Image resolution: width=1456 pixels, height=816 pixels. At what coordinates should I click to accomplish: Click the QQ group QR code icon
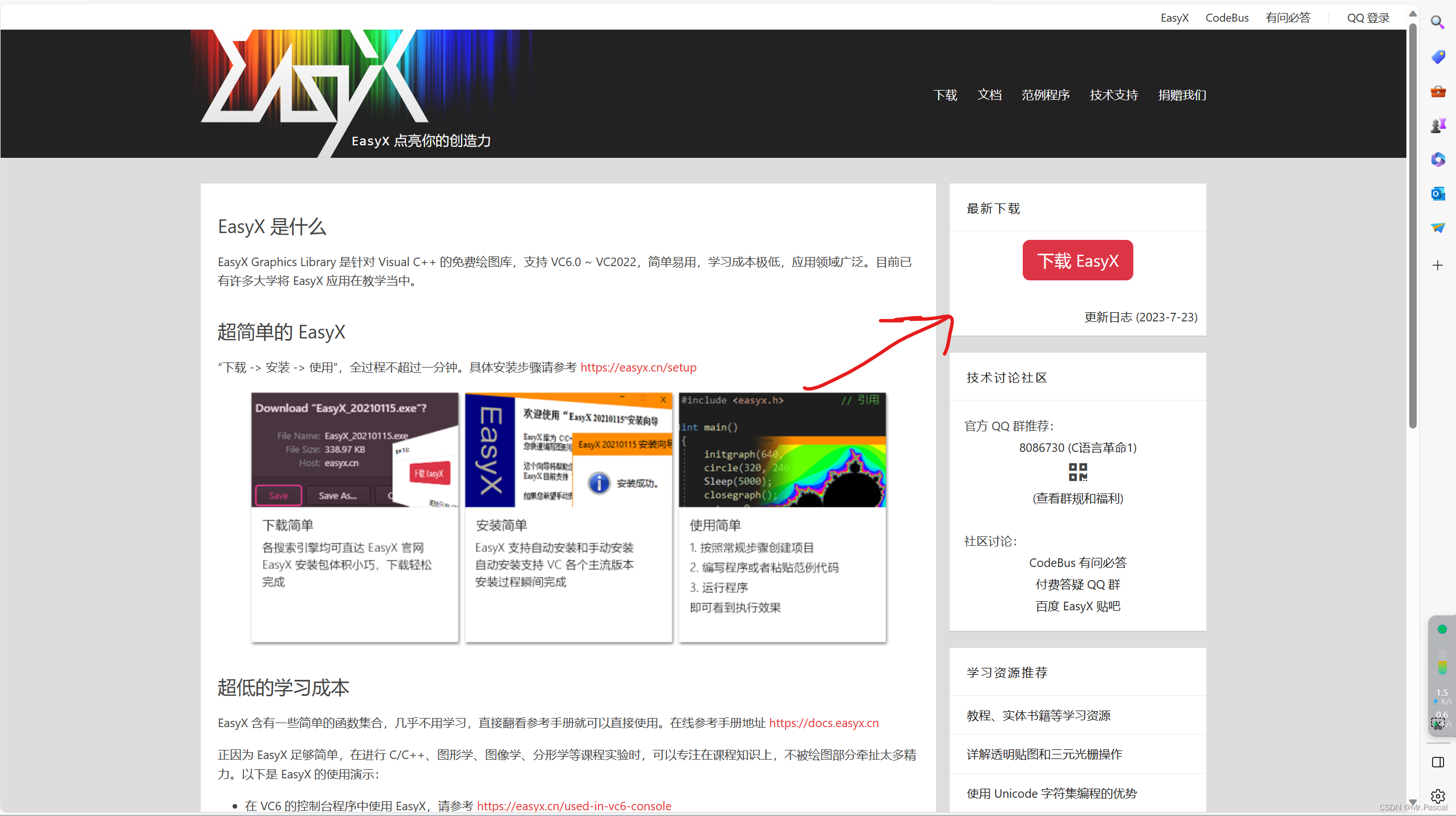[x=1077, y=472]
